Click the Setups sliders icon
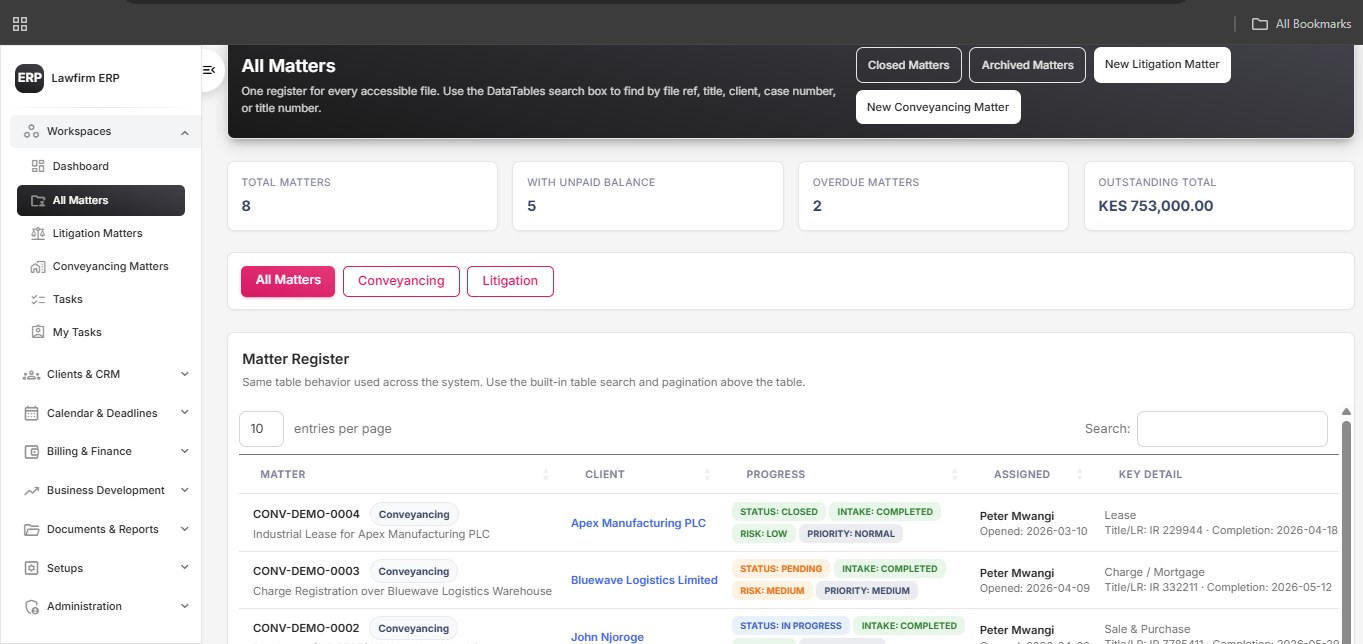Viewport: 1363px width, 644px height. coord(31,568)
